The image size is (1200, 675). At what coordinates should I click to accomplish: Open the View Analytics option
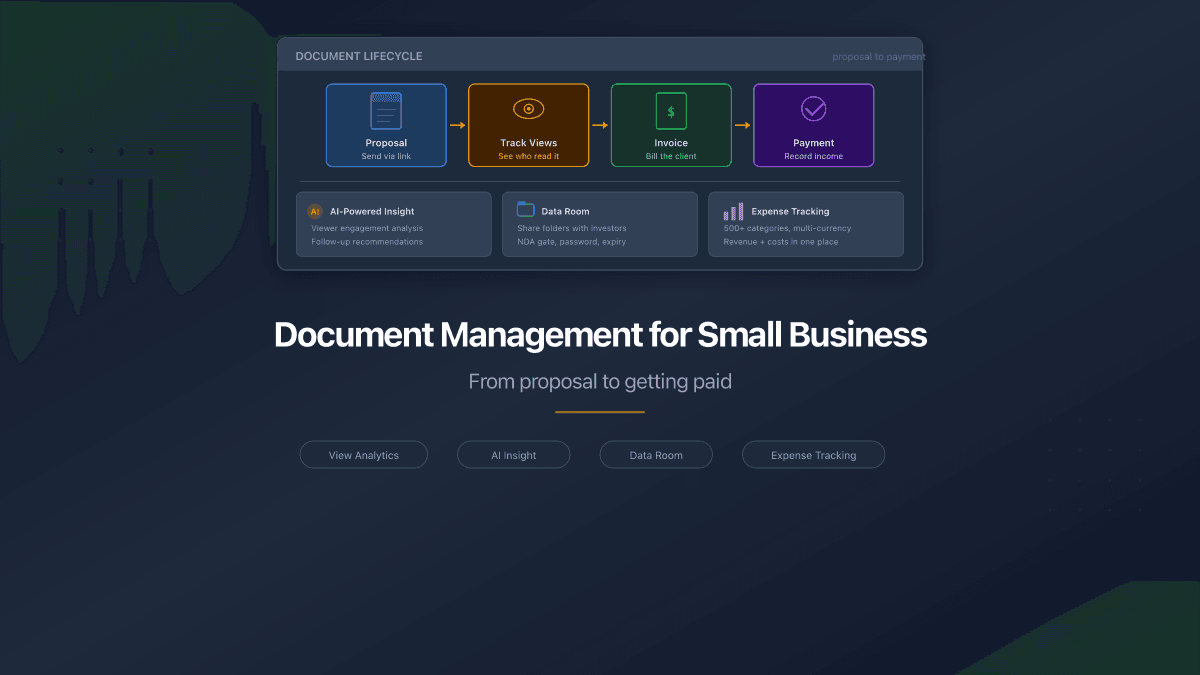pyautogui.click(x=363, y=454)
